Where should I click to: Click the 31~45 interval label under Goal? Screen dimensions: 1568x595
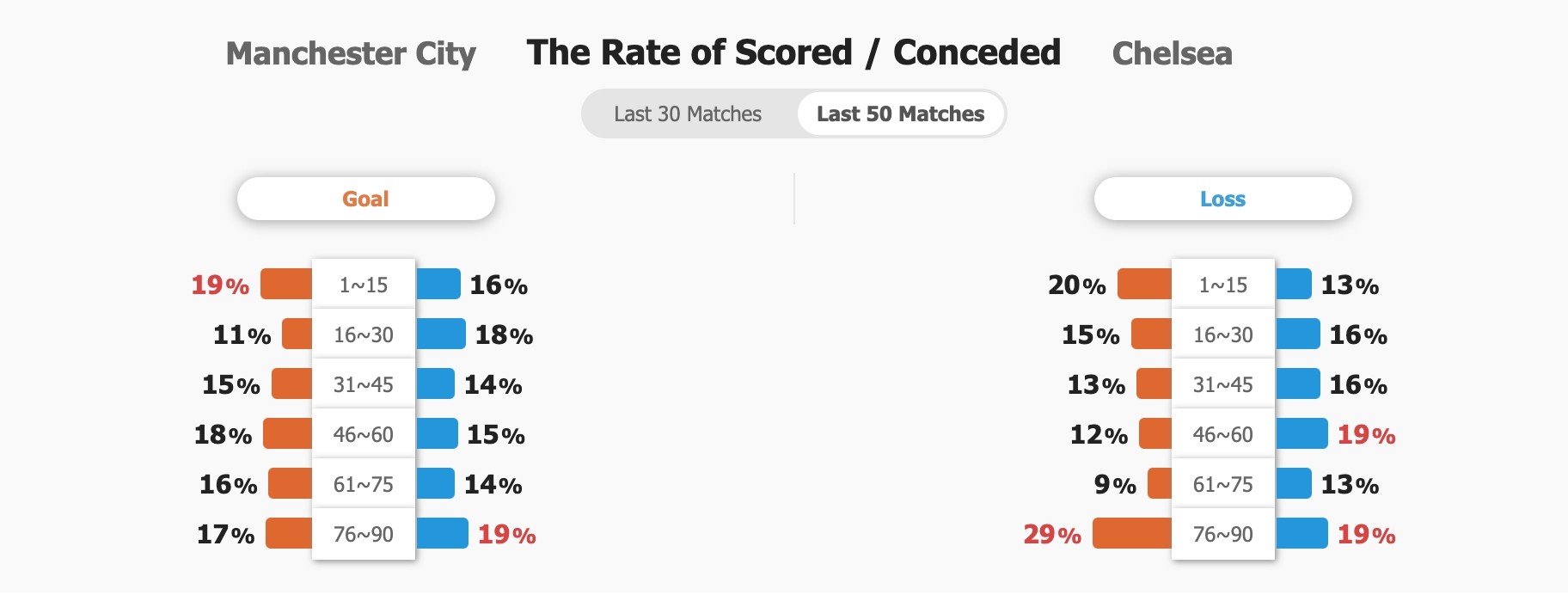tap(364, 384)
